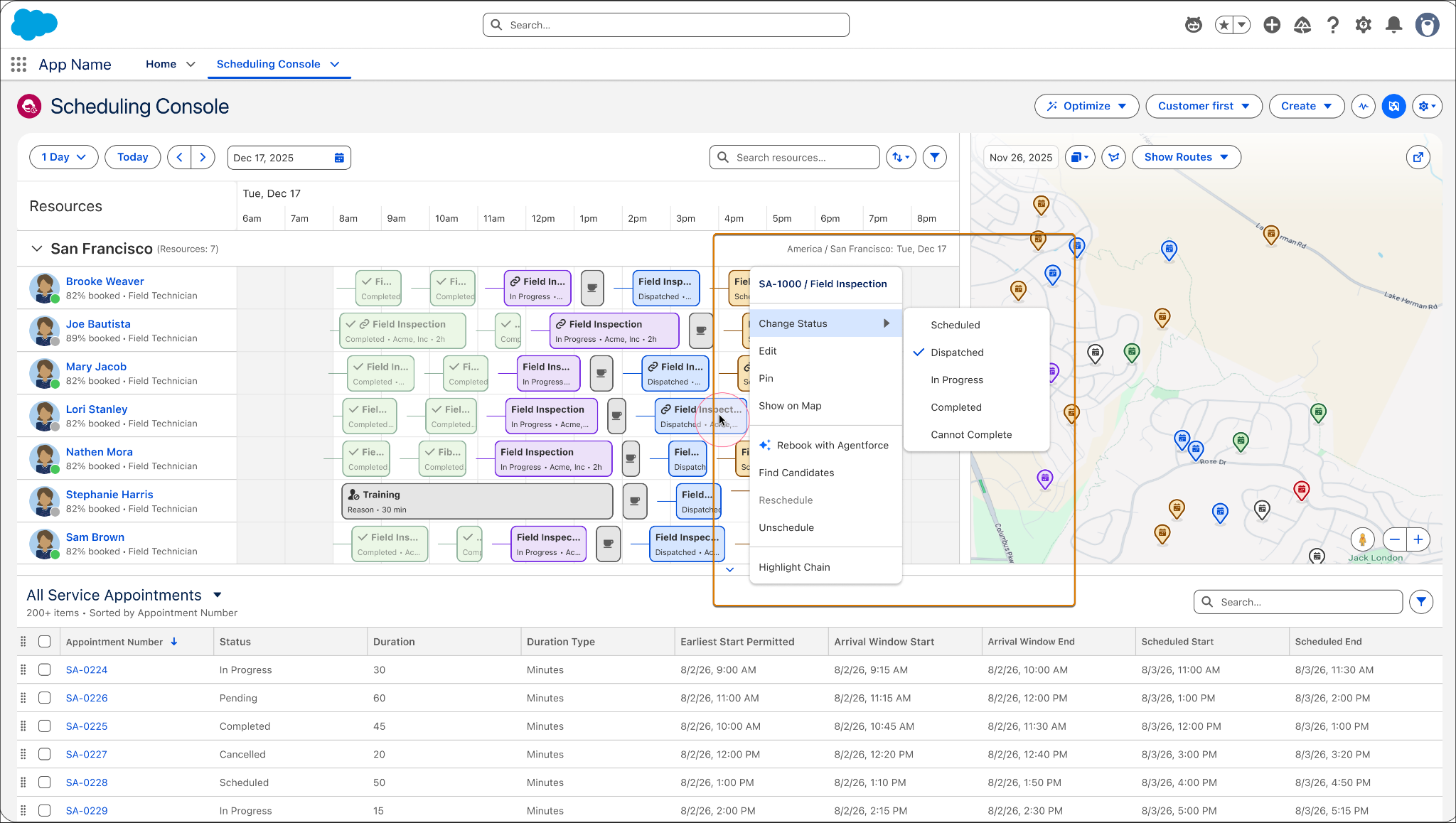
Task: Click the Today button
Action: [133, 157]
